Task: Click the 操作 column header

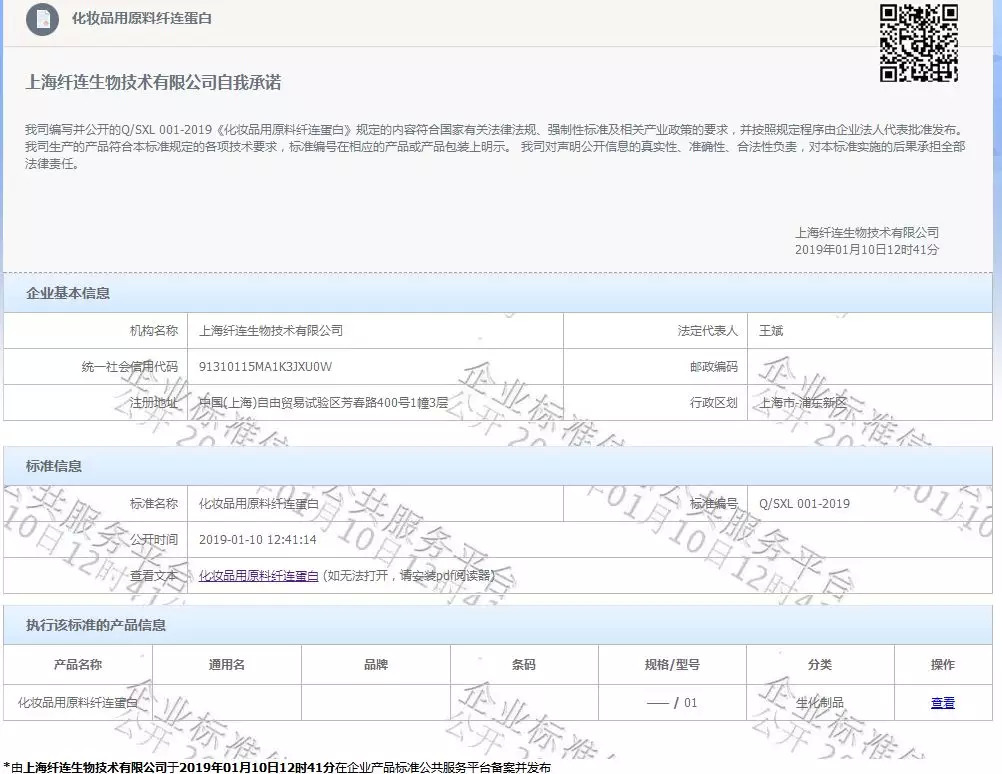Action: coord(943,665)
